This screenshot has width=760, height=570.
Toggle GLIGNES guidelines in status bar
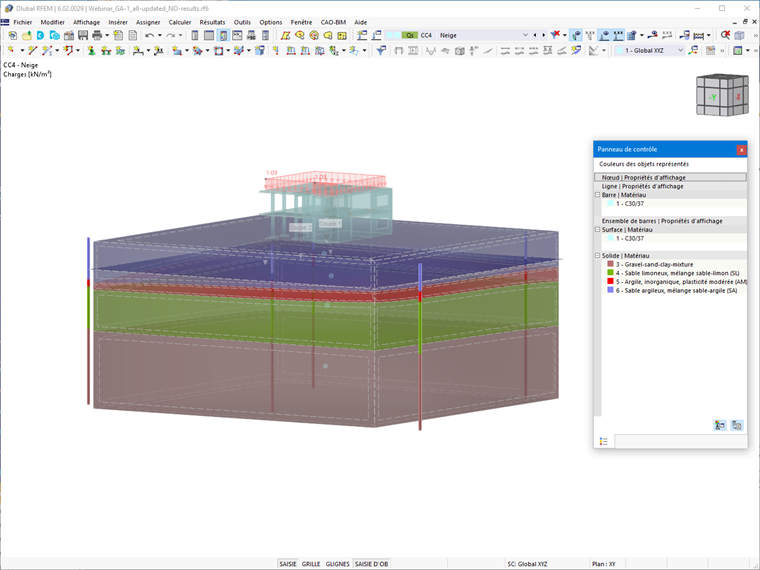(337, 564)
